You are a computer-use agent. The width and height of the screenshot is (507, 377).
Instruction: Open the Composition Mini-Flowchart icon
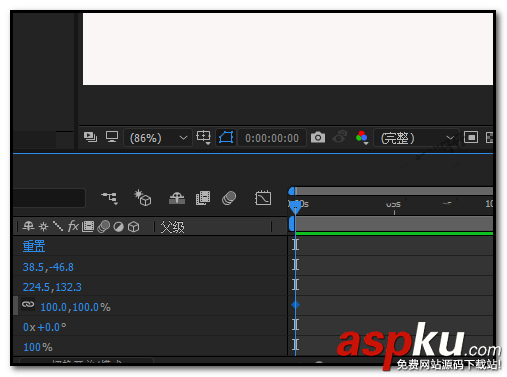click(110, 198)
